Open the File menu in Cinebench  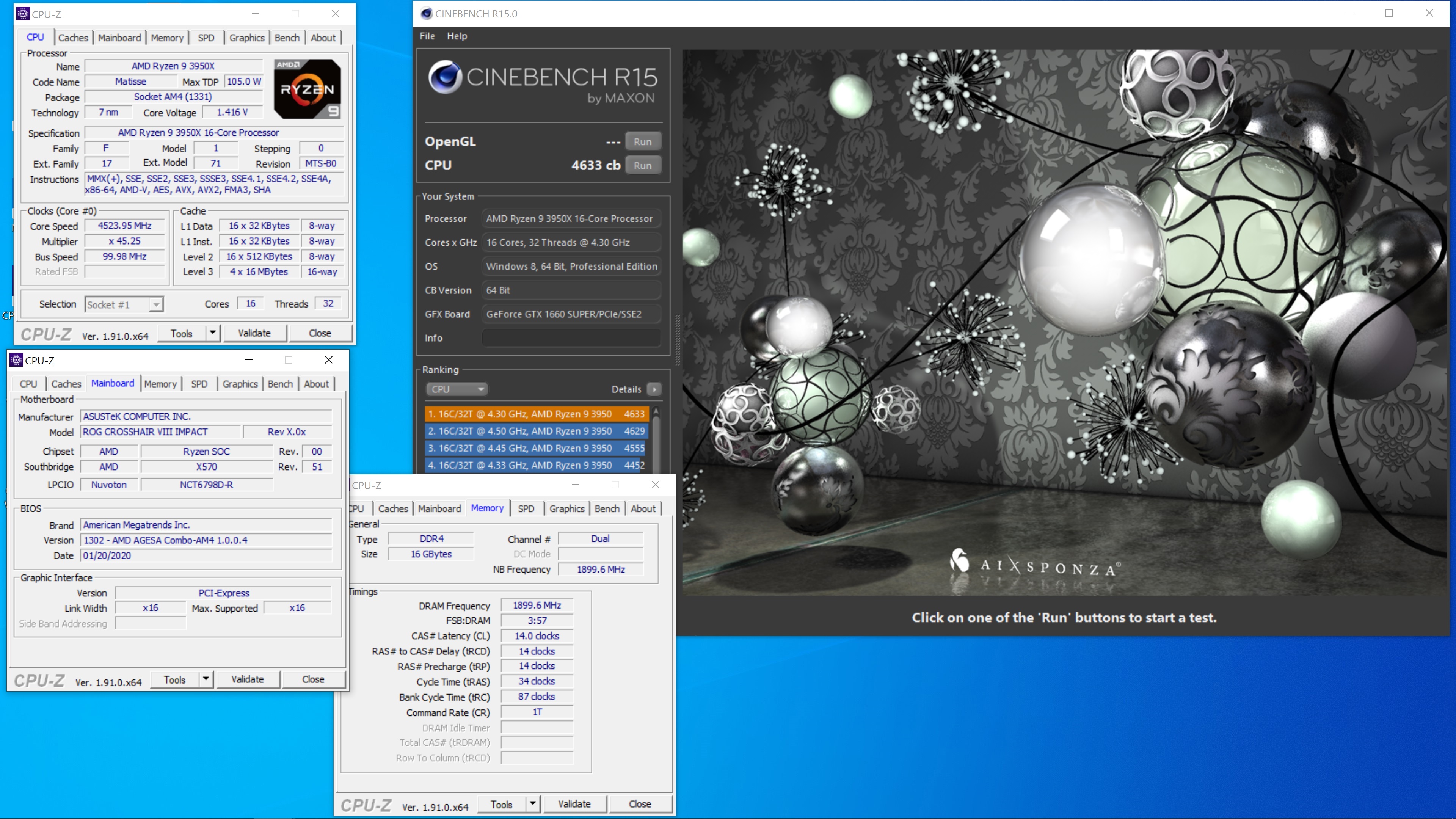click(427, 36)
